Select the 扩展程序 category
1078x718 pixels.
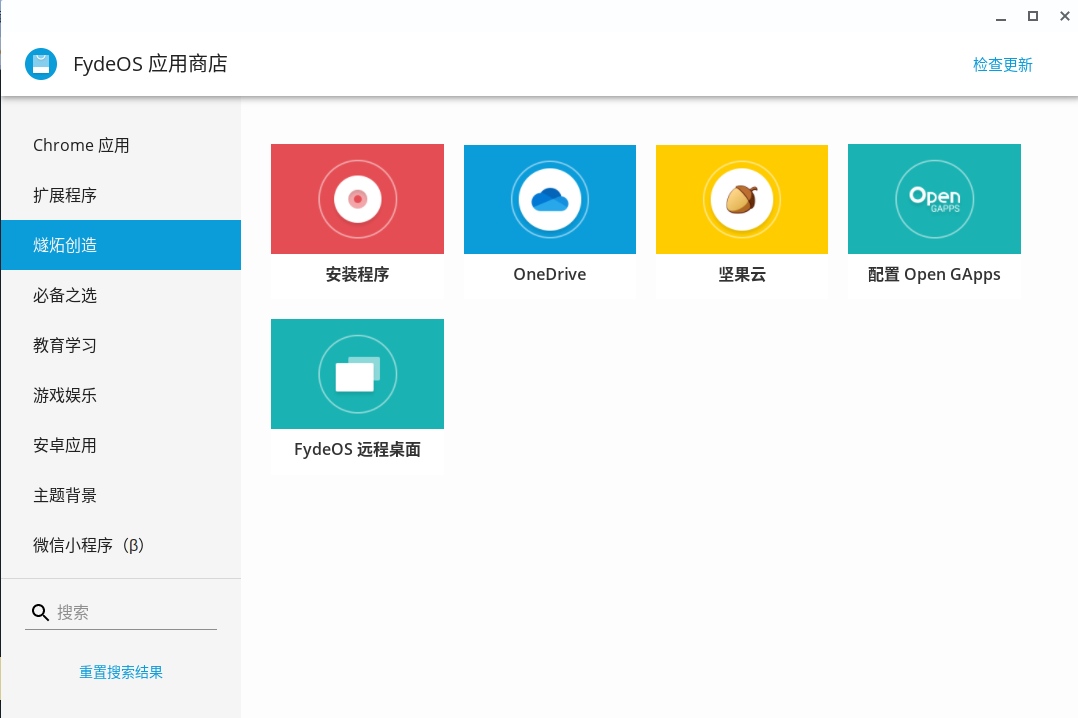click(121, 195)
